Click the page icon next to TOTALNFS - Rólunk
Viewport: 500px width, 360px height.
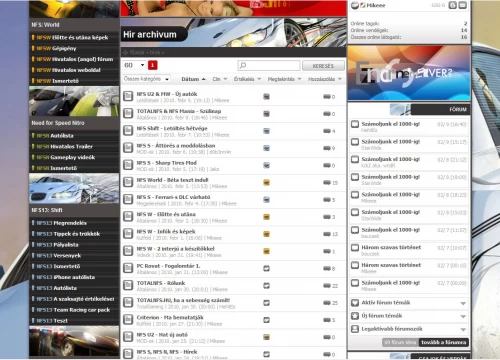pyautogui.click(x=128, y=285)
